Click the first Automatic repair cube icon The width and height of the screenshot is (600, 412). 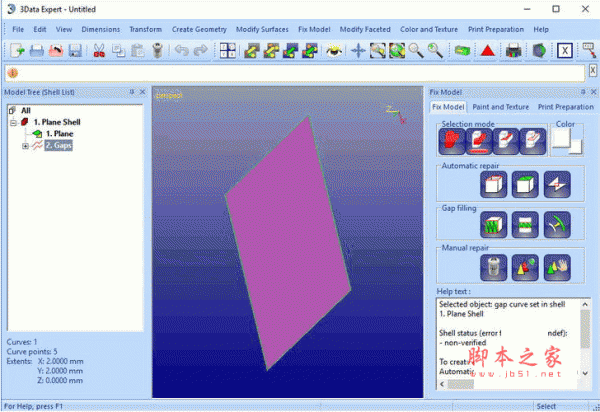point(494,184)
